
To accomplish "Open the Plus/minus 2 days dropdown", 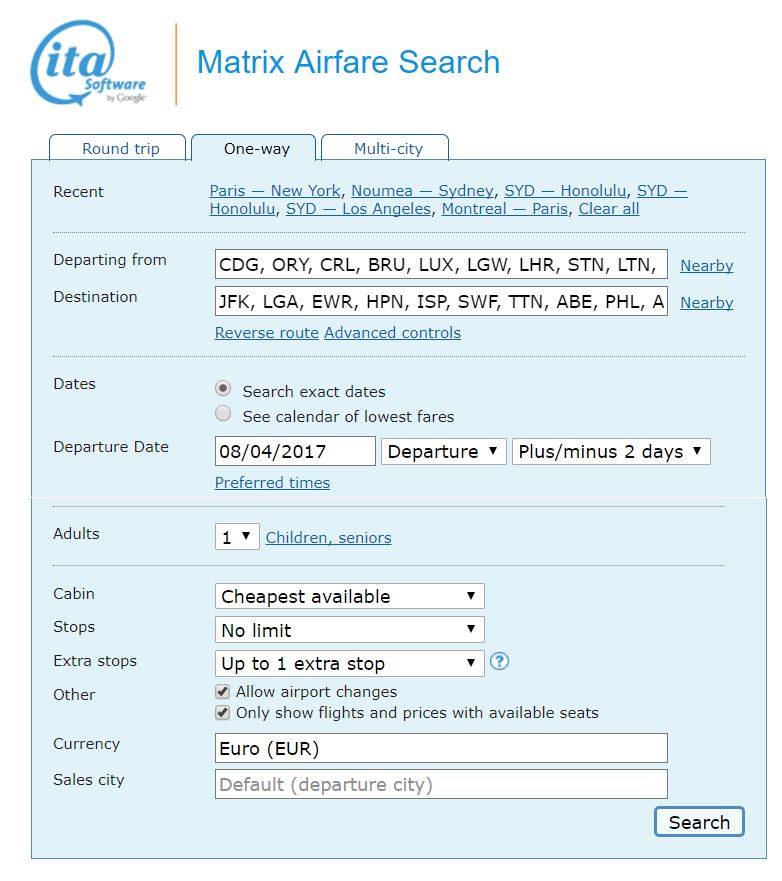I will click(x=611, y=451).
